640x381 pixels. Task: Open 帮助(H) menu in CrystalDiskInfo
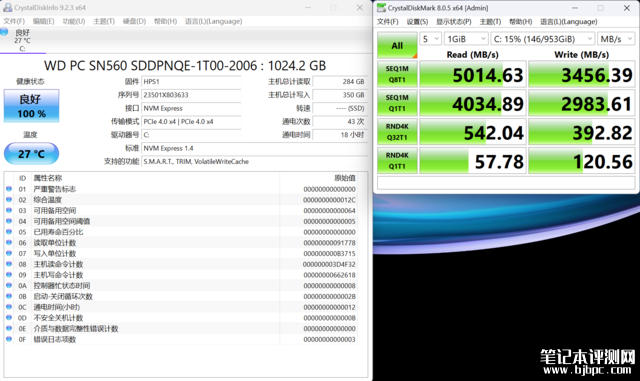pos(165,21)
